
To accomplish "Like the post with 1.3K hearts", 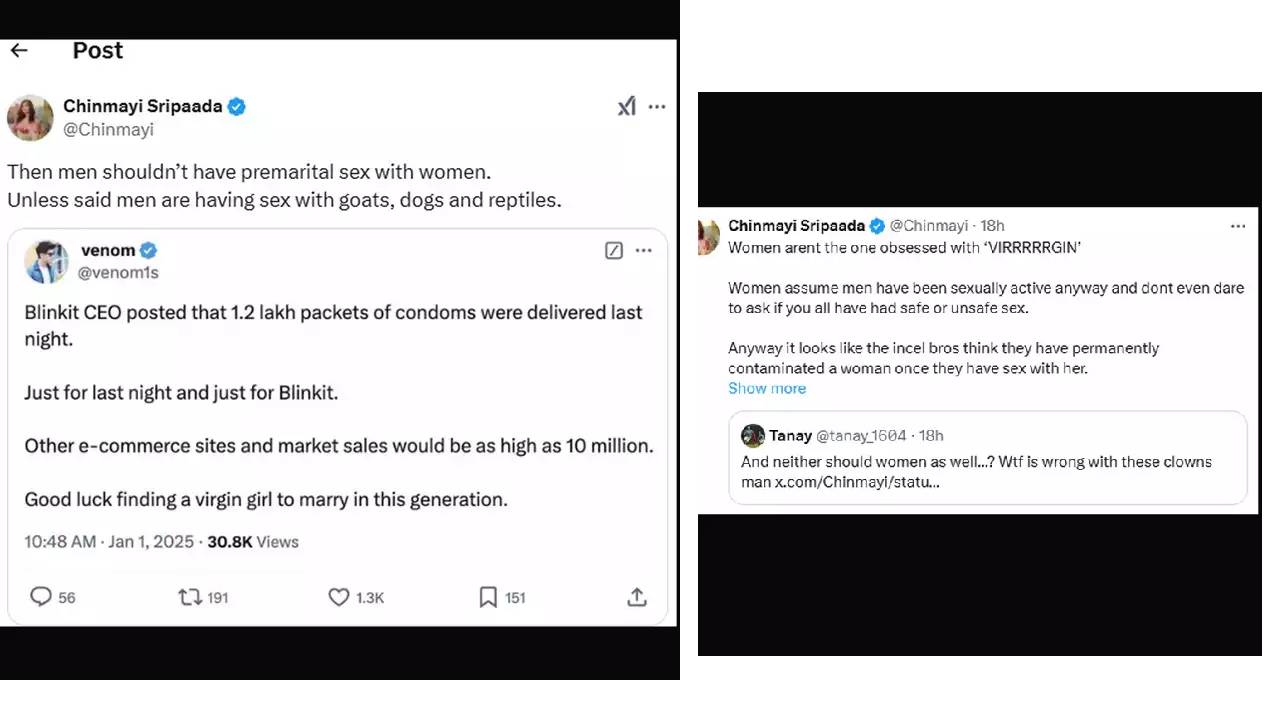I will [339, 597].
